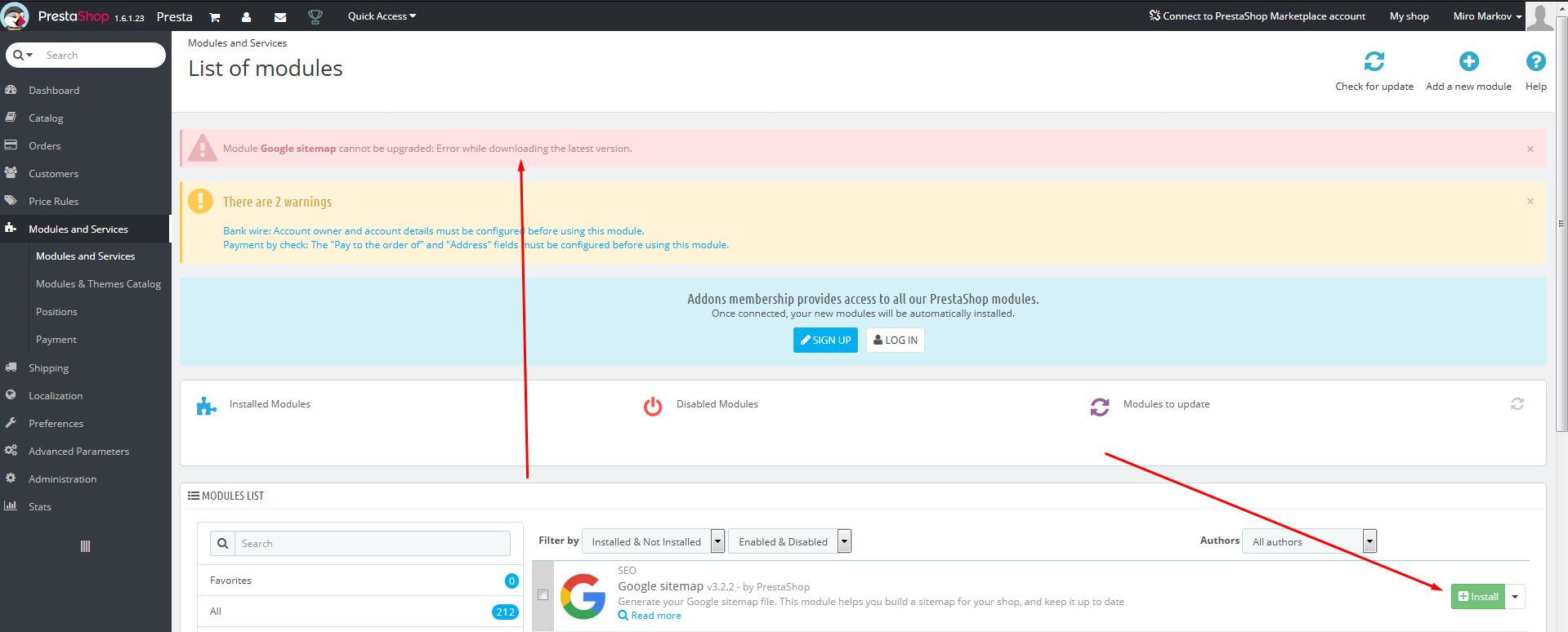The image size is (1568, 632).
Task: Select the Favorites category row
Action: point(360,581)
